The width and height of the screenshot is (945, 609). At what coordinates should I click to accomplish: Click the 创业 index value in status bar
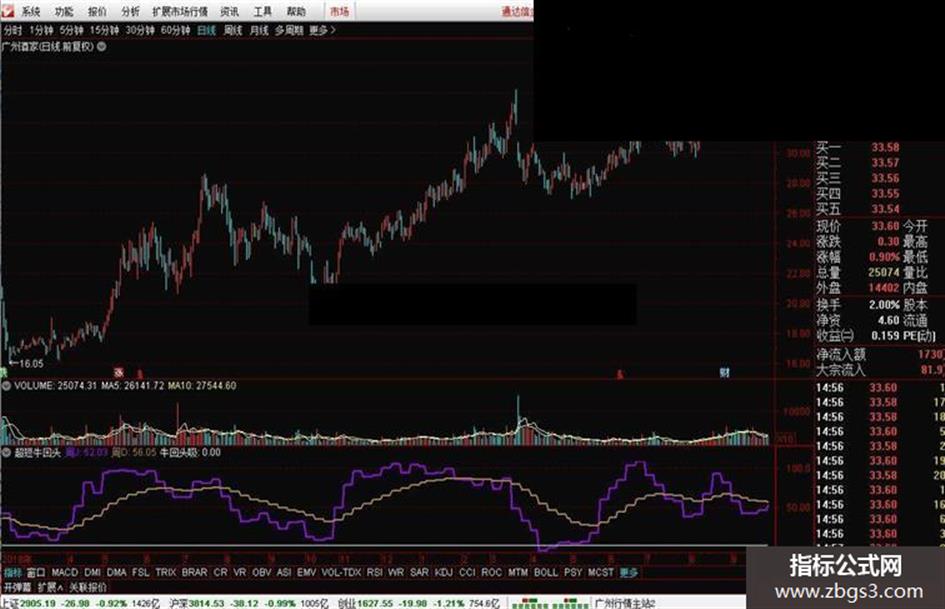(376, 604)
